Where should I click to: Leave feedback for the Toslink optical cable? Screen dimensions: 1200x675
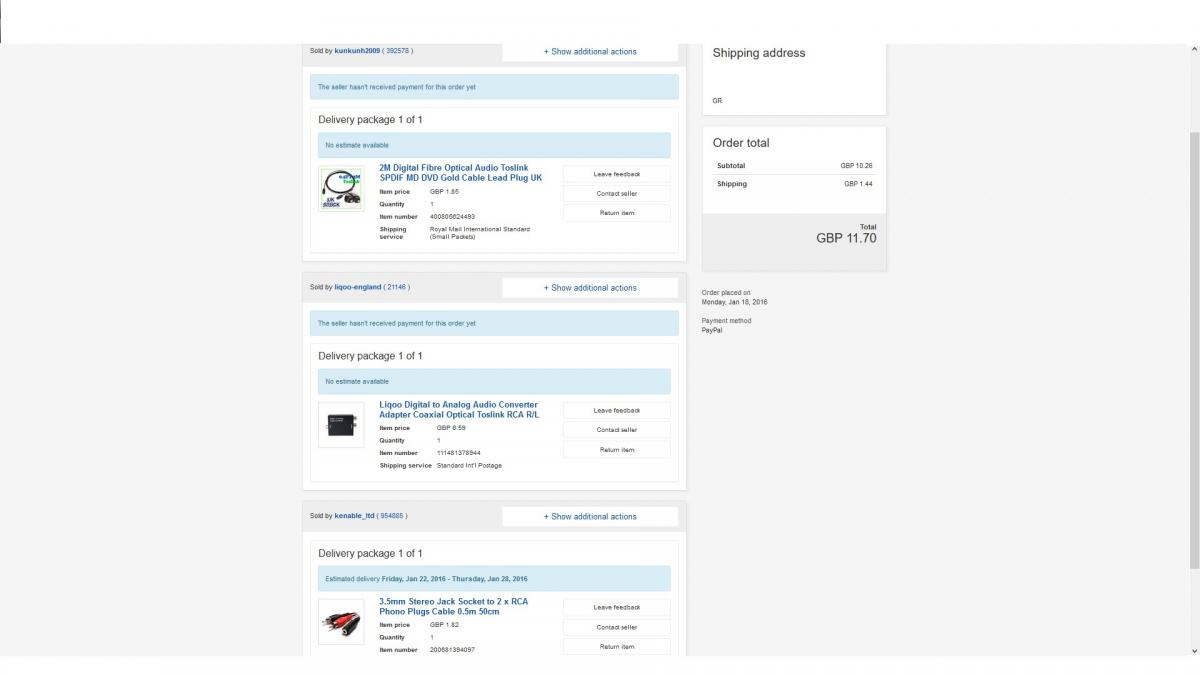pos(617,174)
